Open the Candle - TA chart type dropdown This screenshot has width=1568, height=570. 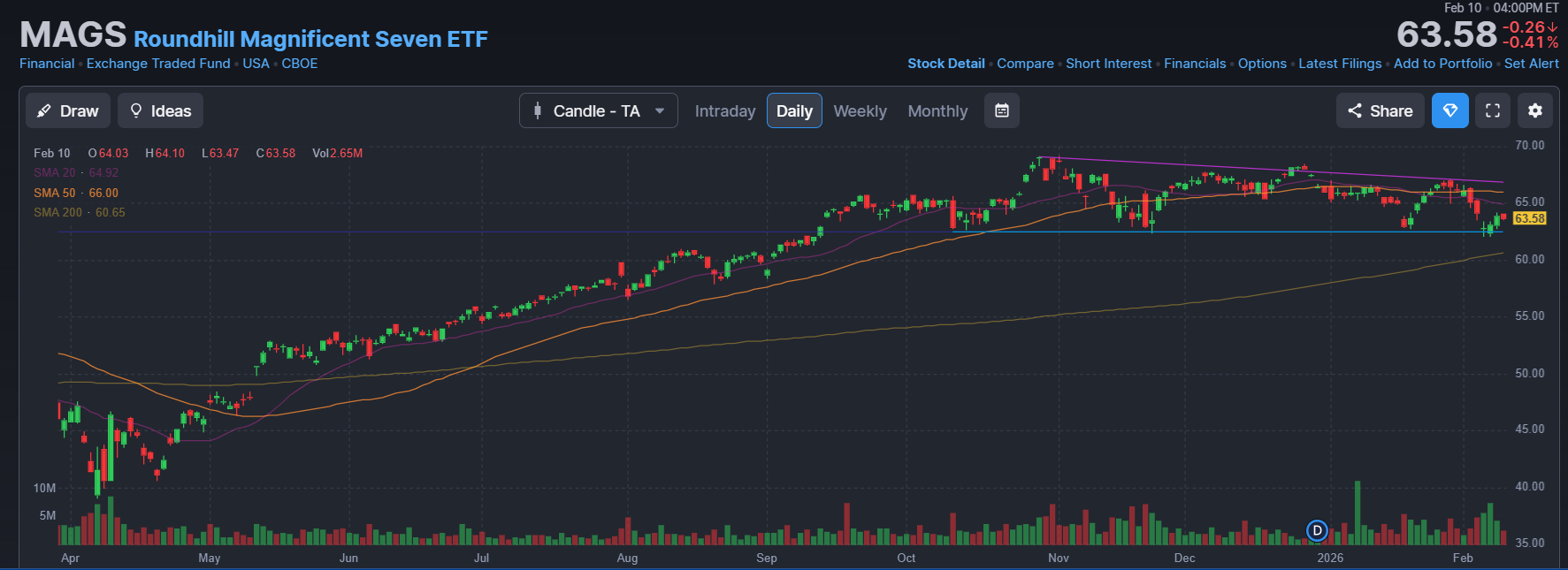pos(599,110)
